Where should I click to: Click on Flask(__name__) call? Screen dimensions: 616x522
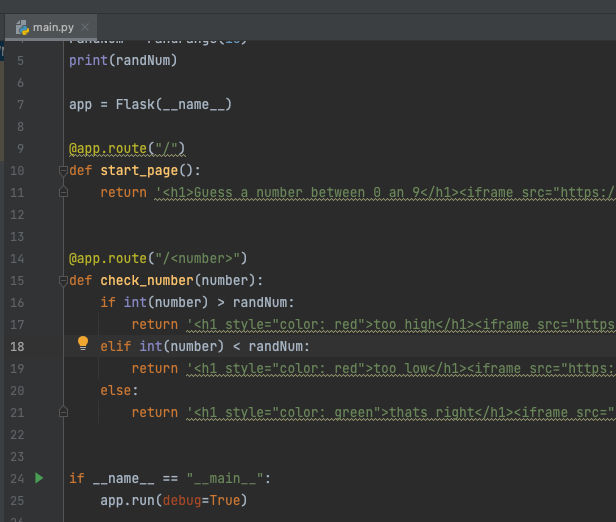pyautogui.click(x=174, y=104)
